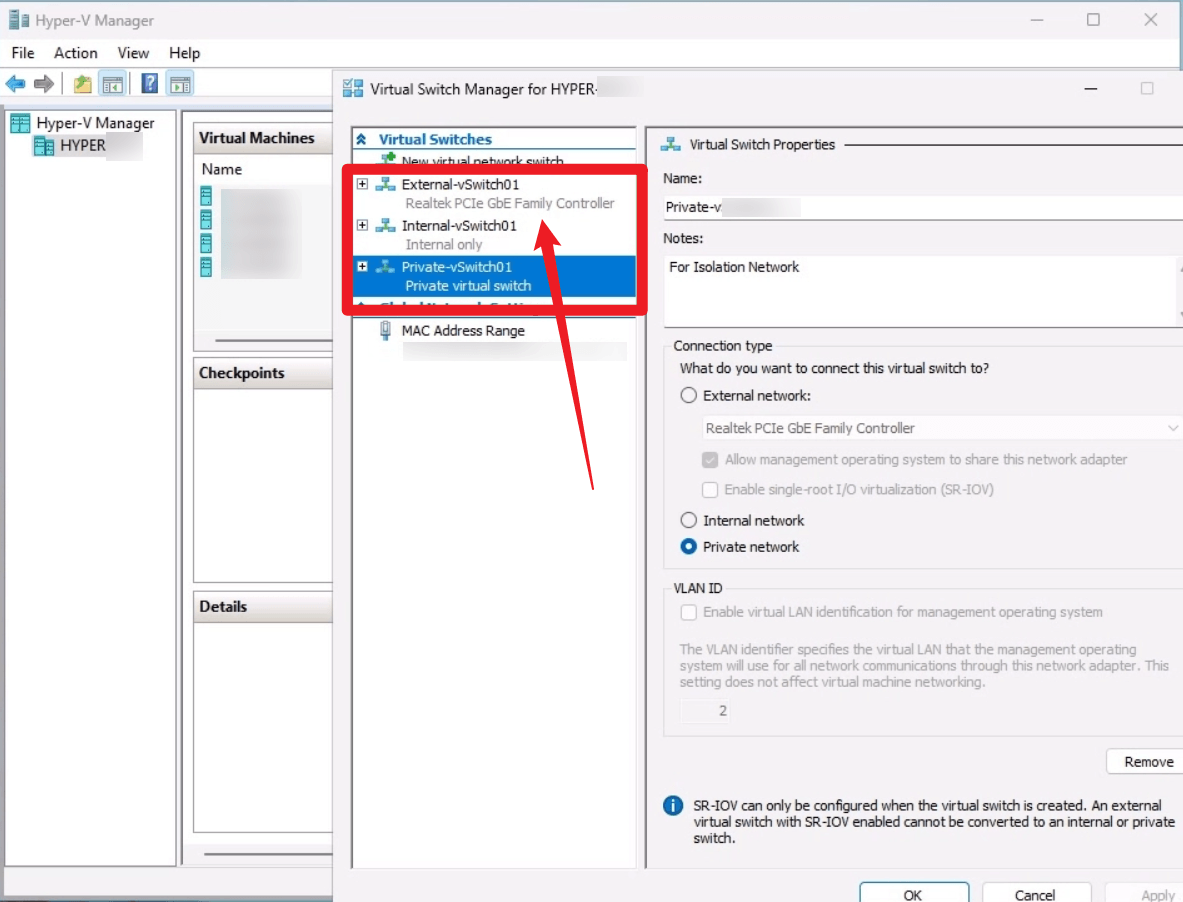Click the Up one level folder icon
1183x902 pixels.
(x=83, y=84)
